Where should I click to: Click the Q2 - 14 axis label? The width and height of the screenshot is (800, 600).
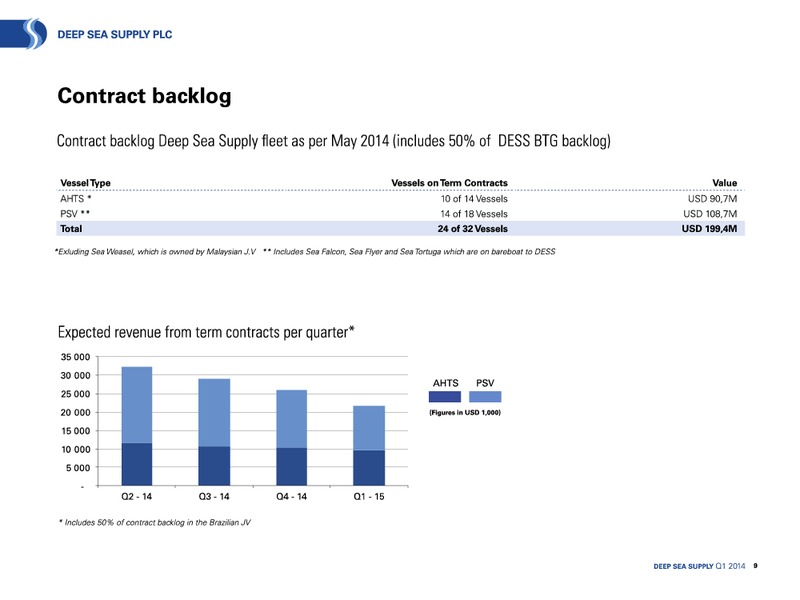point(137,496)
